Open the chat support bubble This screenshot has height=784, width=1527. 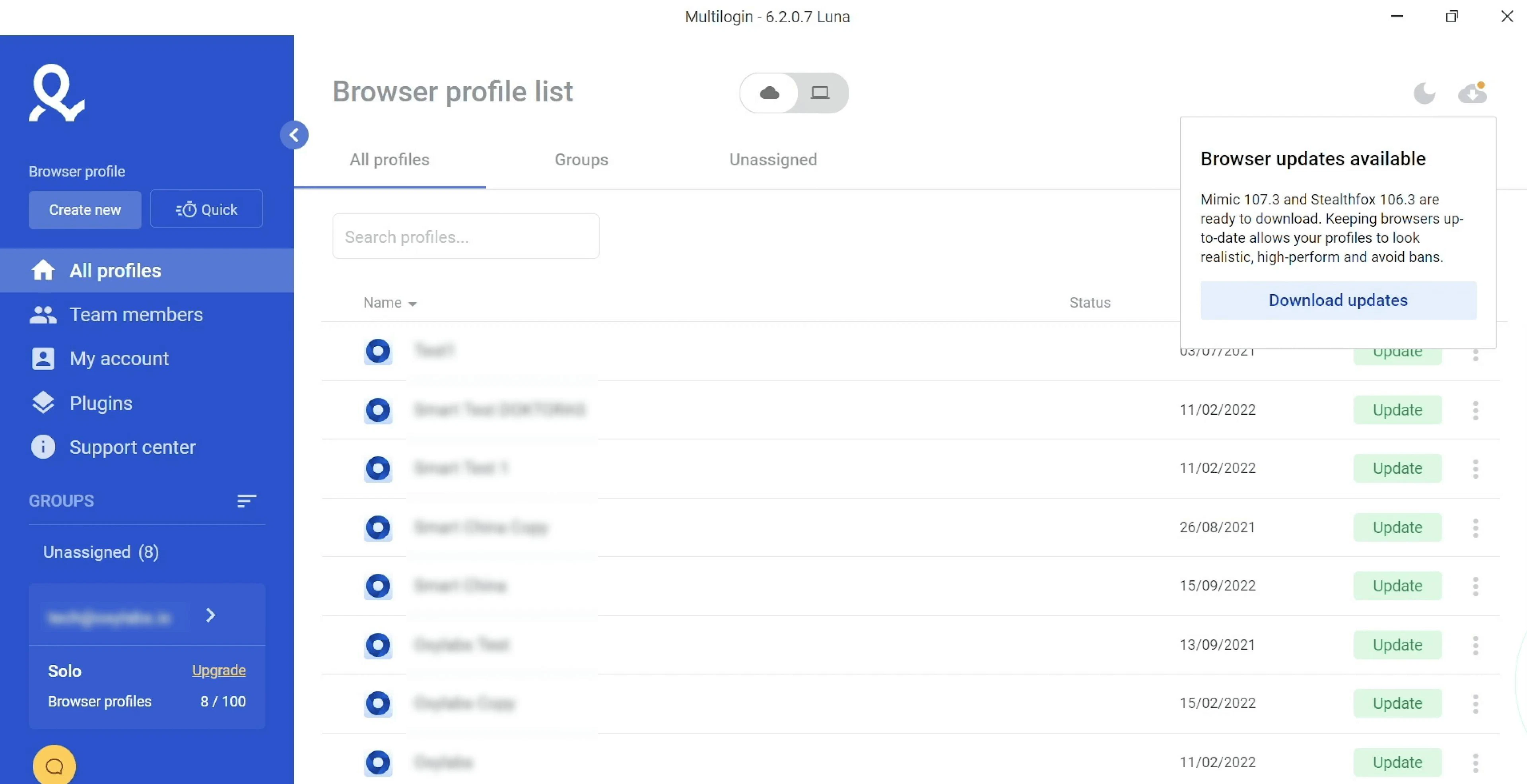54,765
